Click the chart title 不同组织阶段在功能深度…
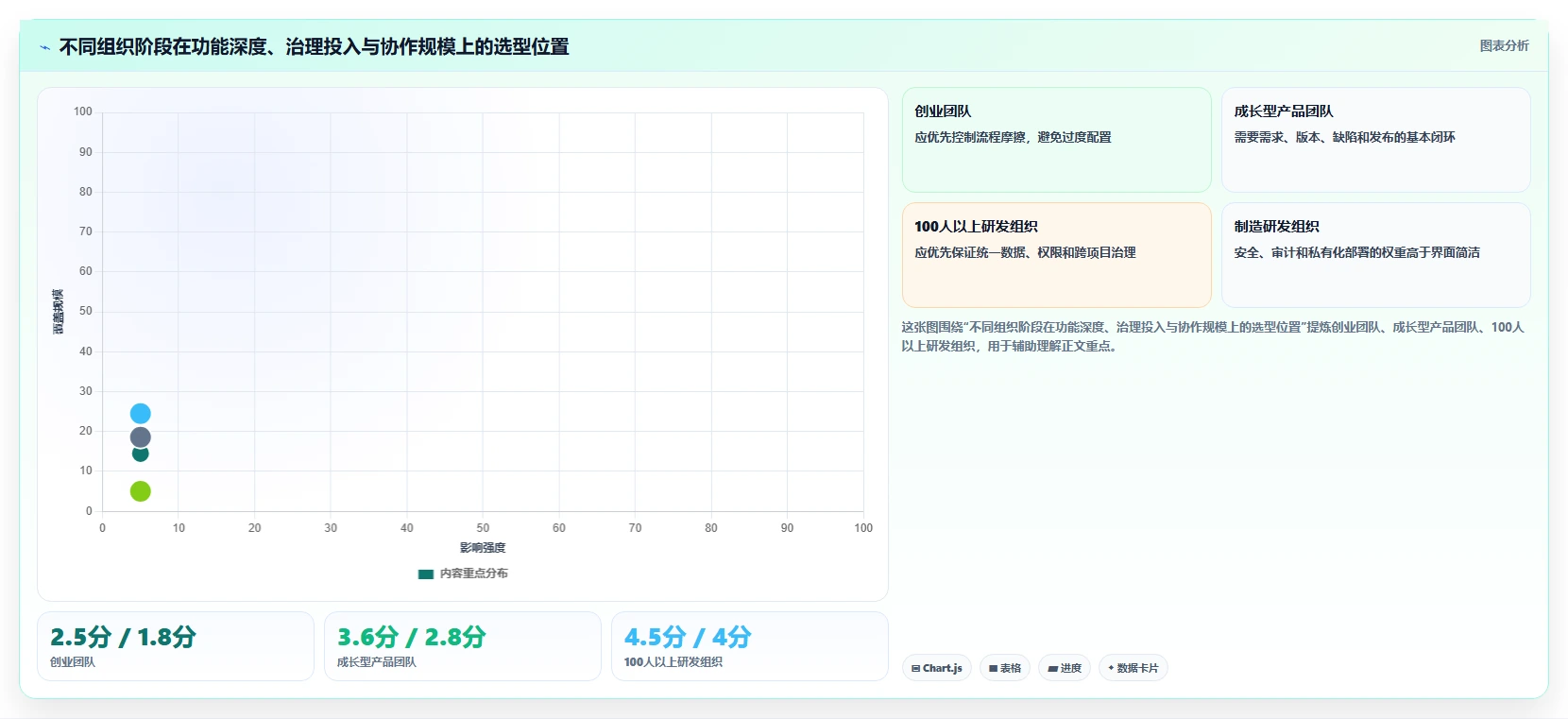This screenshot has width=1568, height=719. (314, 46)
